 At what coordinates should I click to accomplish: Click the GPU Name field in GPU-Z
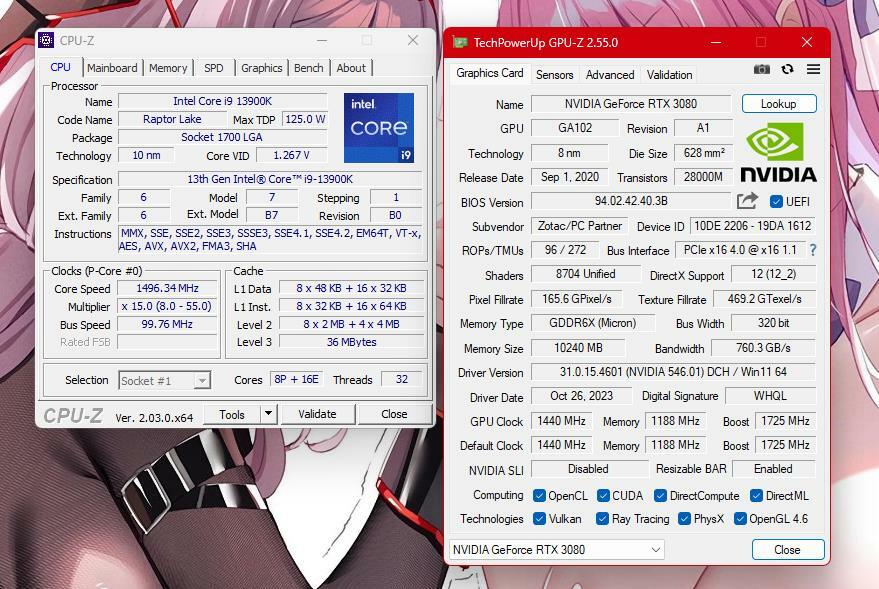tap(631, 104)
